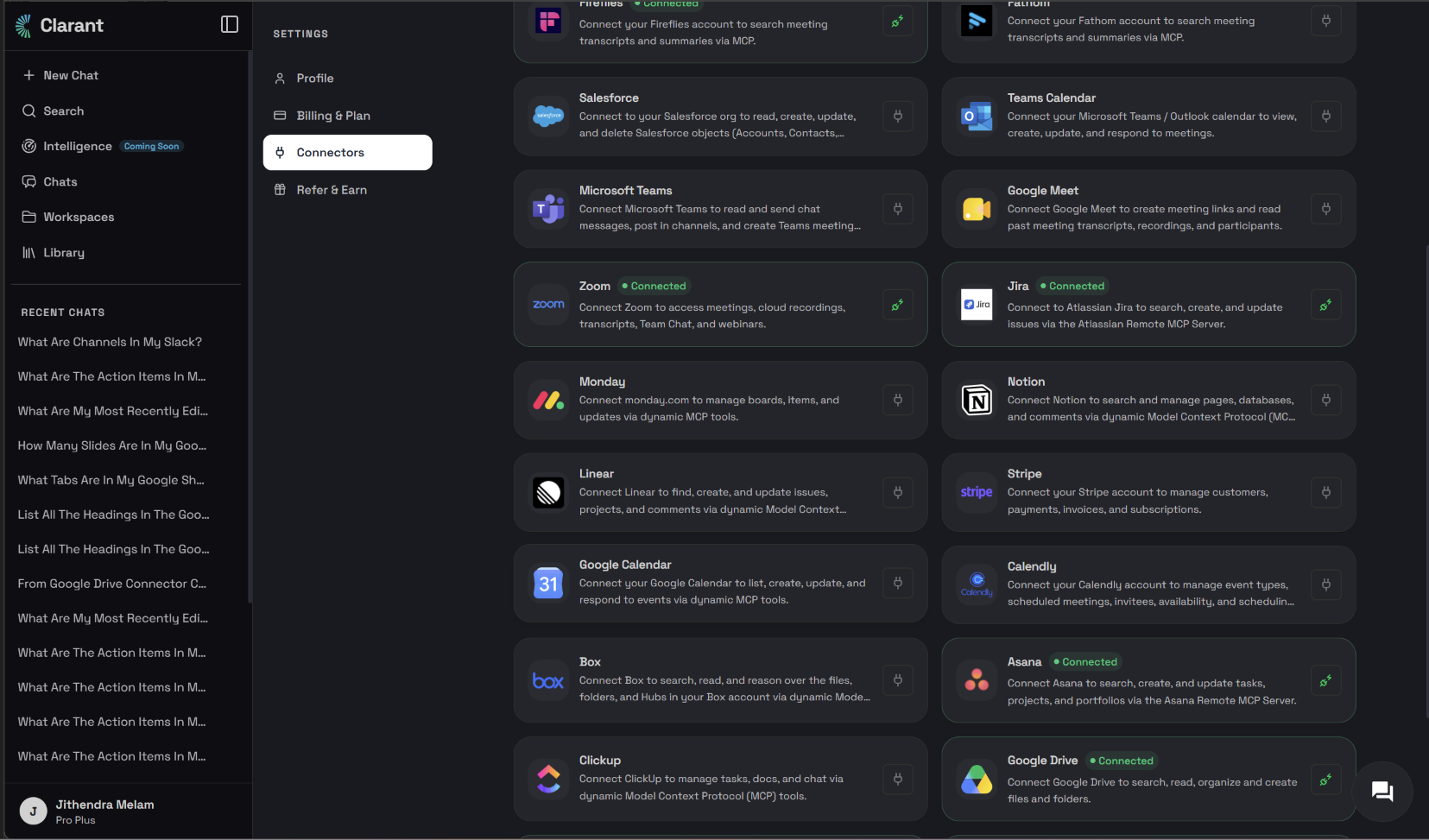Connect Notion via its plug icon
Screen dimensions: 1429x840
[x=1326, y=400]
